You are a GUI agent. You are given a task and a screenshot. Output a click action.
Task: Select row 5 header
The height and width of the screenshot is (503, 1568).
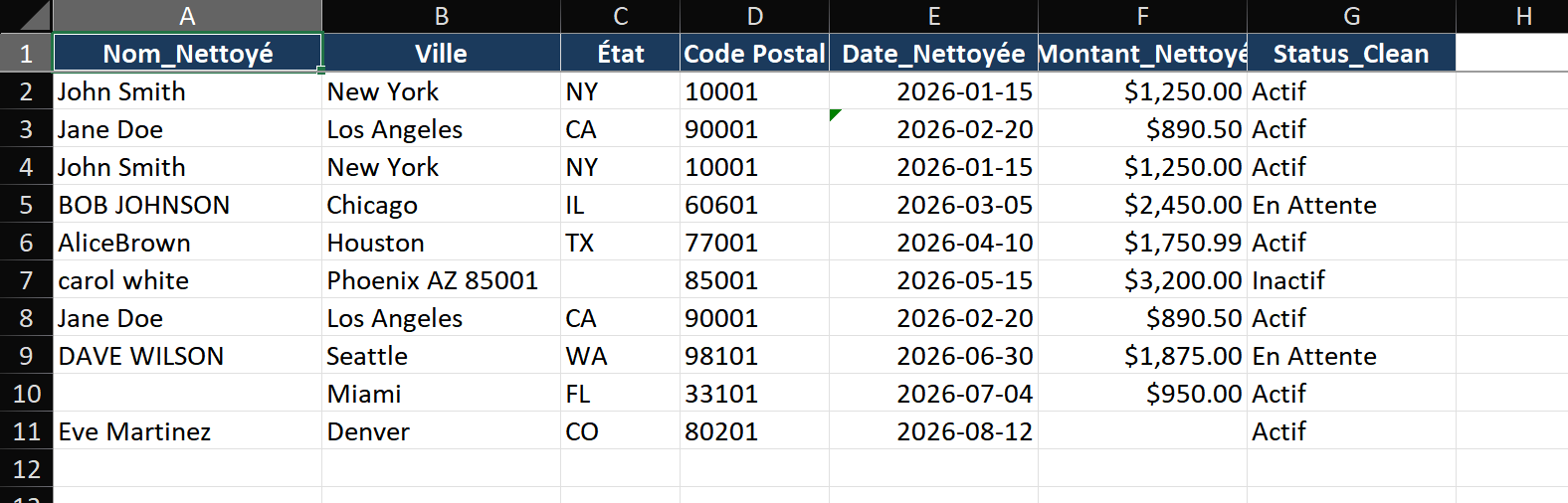point(26,205)
